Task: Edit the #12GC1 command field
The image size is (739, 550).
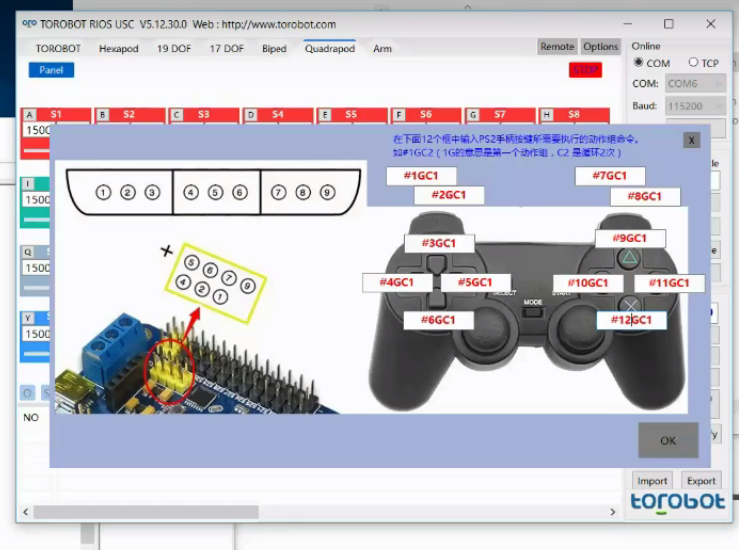Action: tap(632, 320)
